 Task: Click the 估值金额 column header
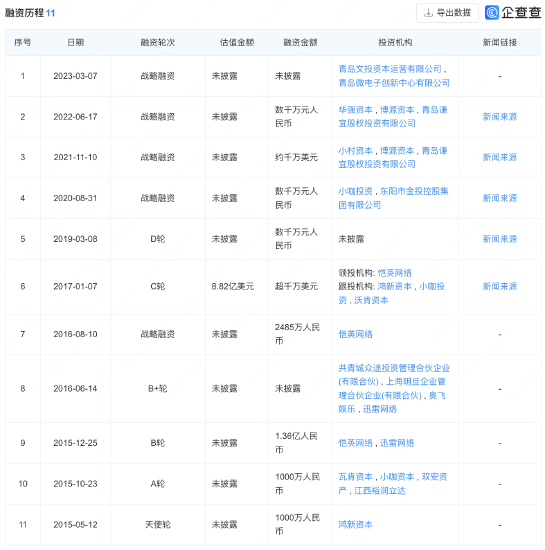coord(237,42)
